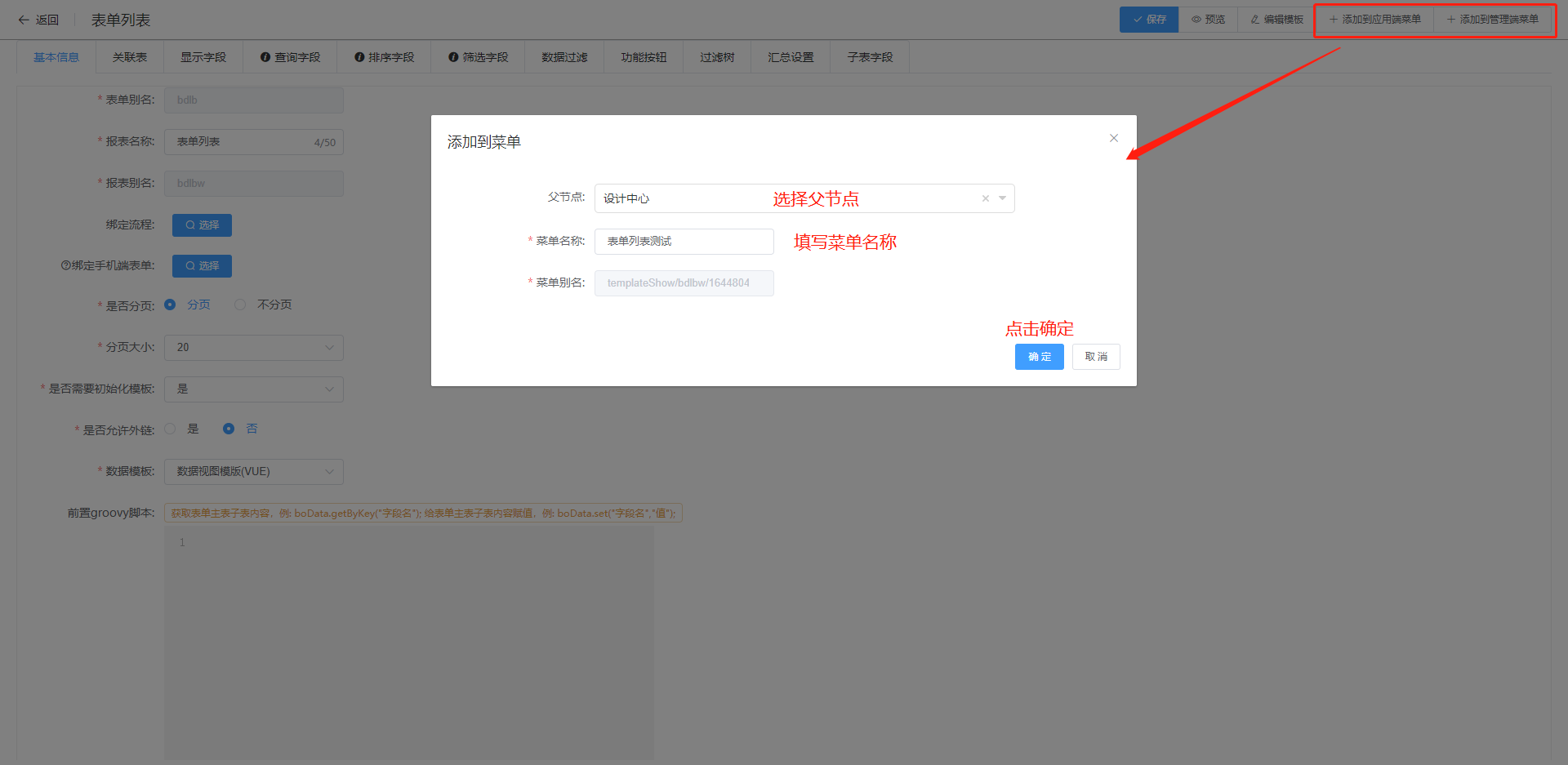Switch to the 显示字段 tab
Screen dimensions: 1568x765
[x=203, y=57]
